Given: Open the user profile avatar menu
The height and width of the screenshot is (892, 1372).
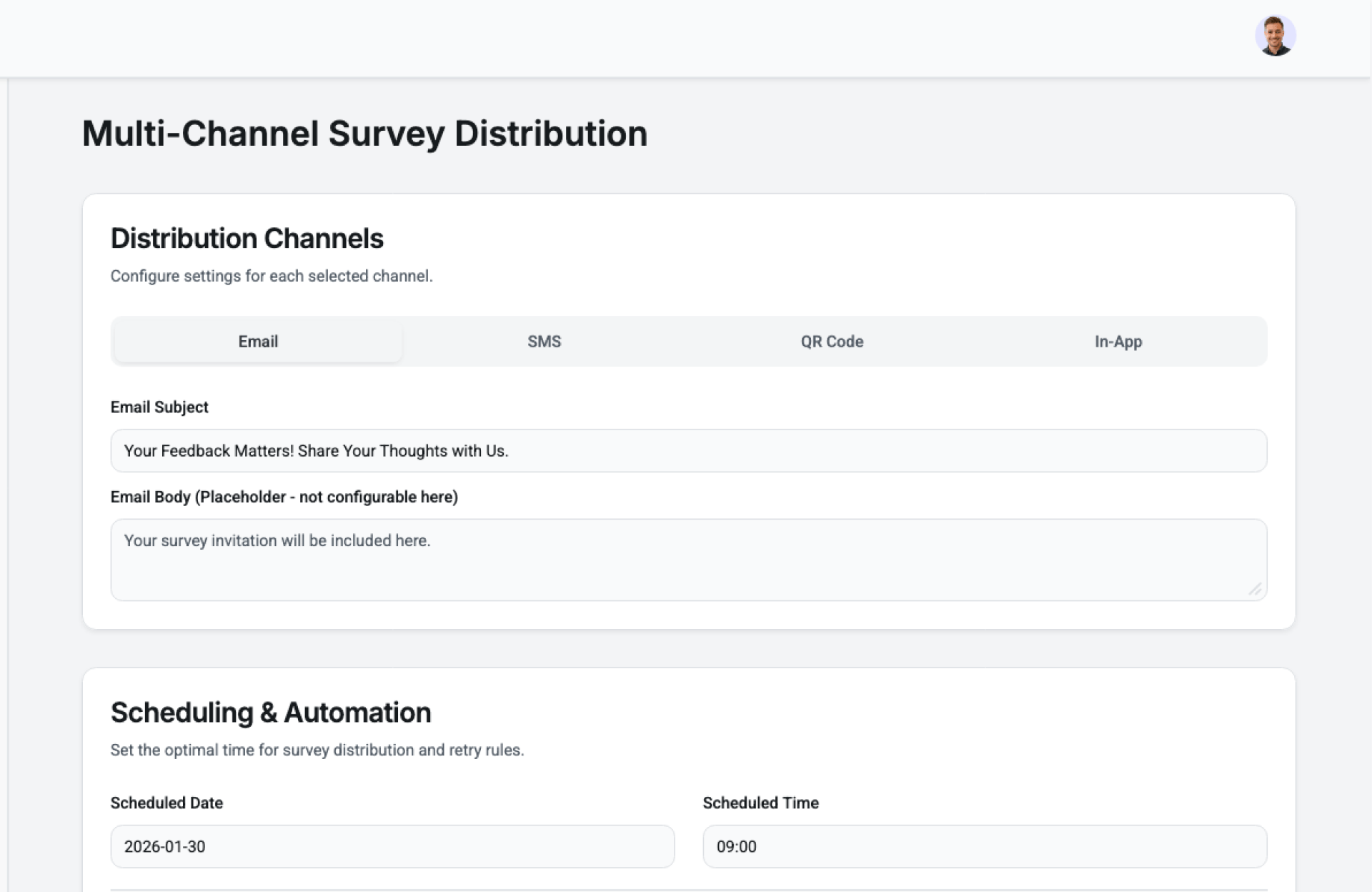Looking at the screenshot, I should click(1275, 36).
